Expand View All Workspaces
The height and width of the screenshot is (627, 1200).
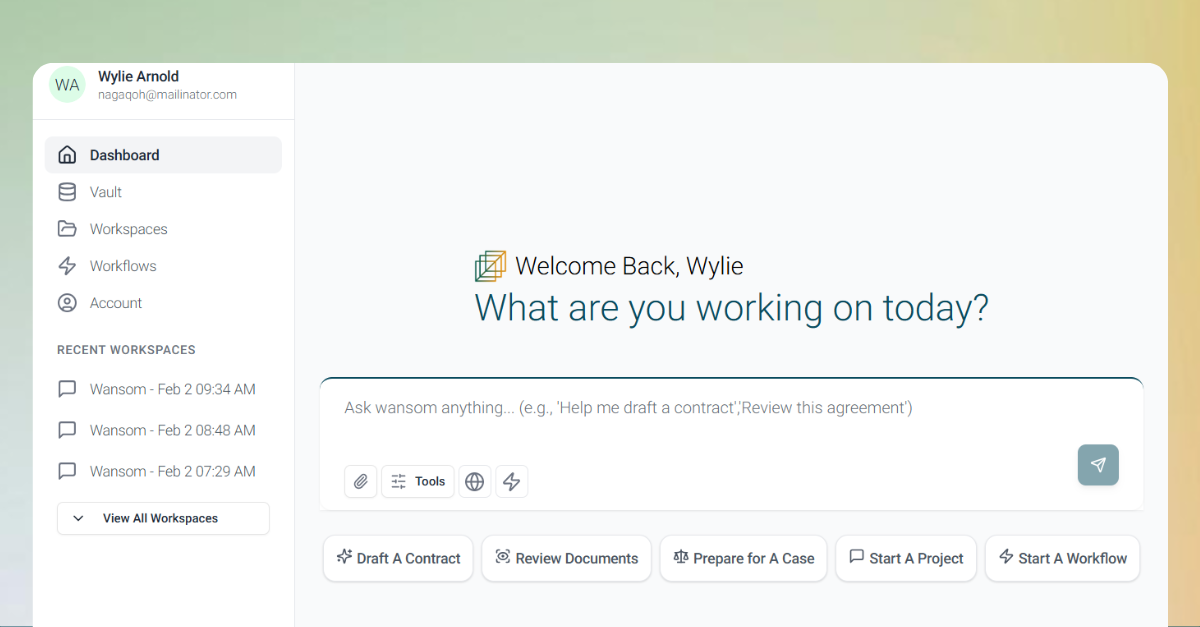[x=163, y=518]
